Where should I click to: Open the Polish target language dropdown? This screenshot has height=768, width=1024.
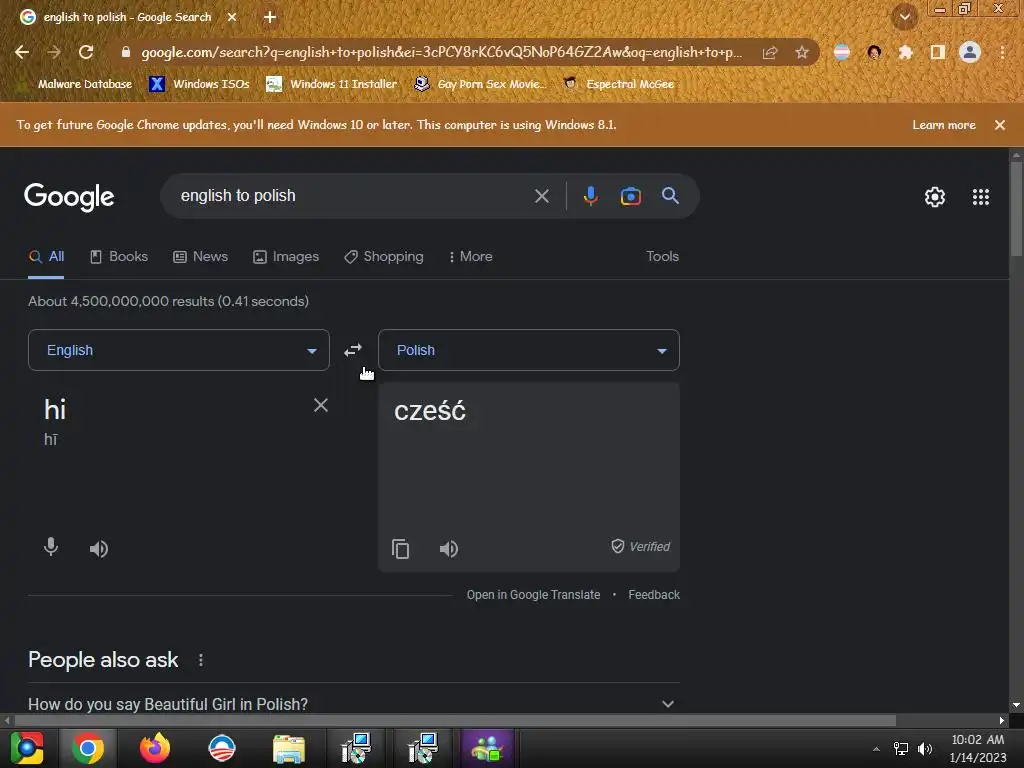point(528,350)
